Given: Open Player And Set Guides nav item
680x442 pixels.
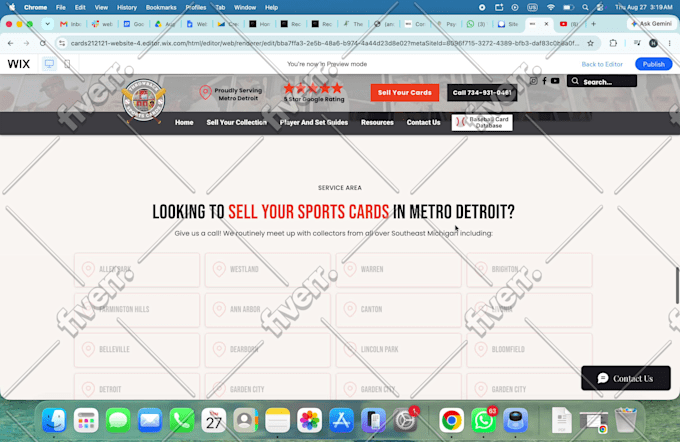Looking at the screenshot, I should [314, 123].
